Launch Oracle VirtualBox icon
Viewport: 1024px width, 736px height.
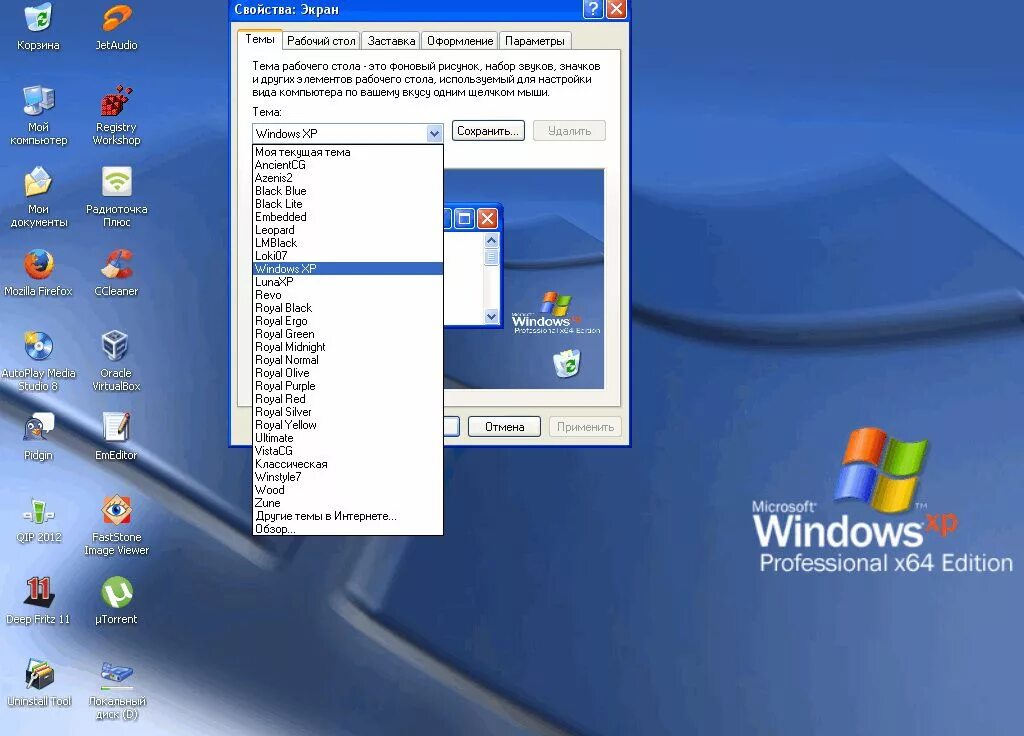116,361
